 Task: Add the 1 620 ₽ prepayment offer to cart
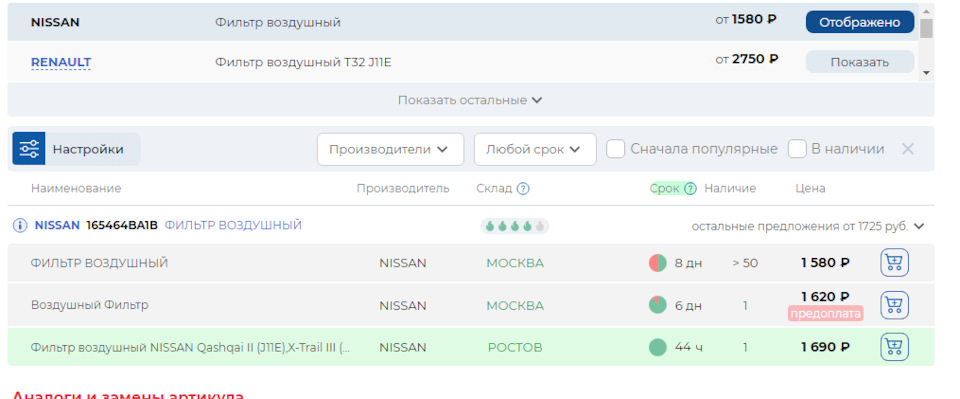894,305
